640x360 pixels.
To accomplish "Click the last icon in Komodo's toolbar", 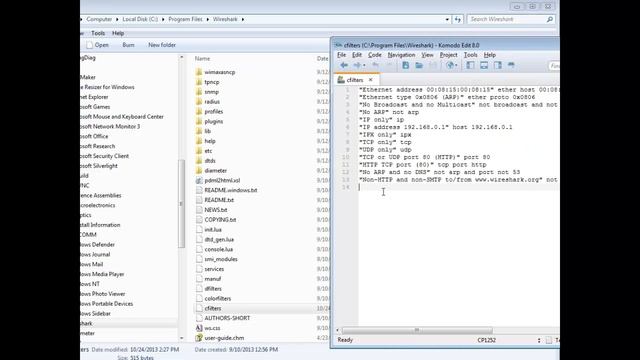I will (x=511, y=65).
